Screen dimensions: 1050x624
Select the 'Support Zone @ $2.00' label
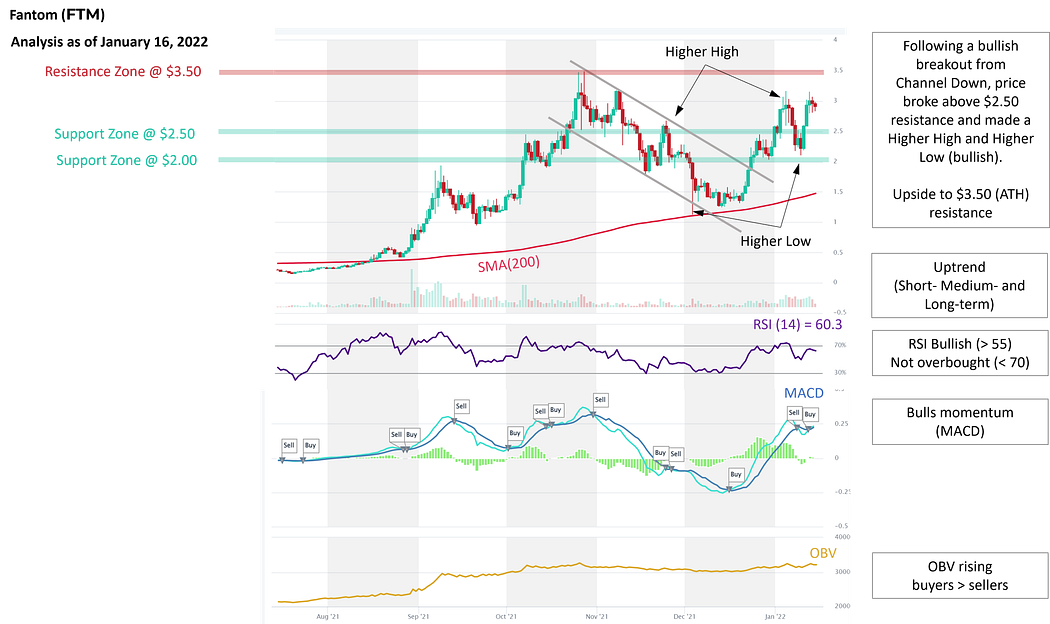pyautogui.click(x=127, y=161)
